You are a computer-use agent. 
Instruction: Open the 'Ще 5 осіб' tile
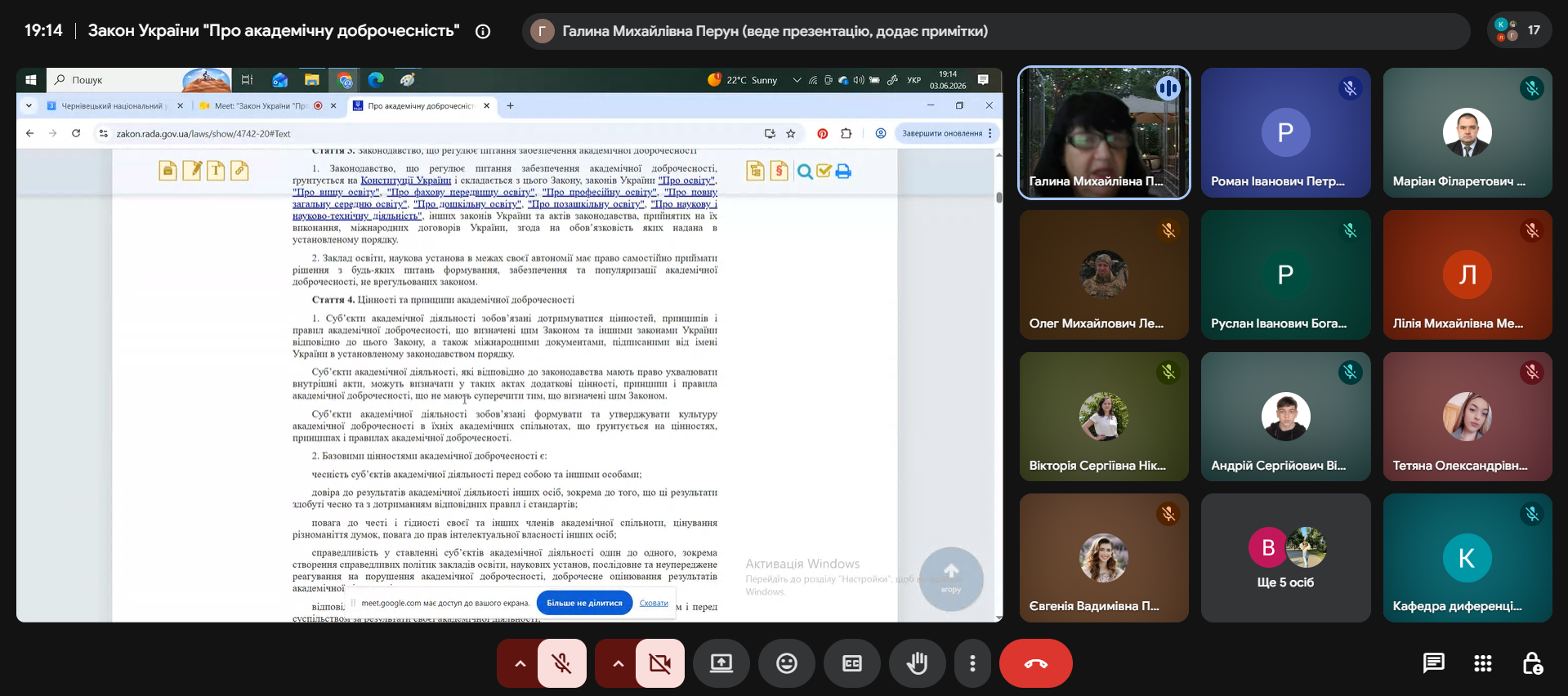1285,558
